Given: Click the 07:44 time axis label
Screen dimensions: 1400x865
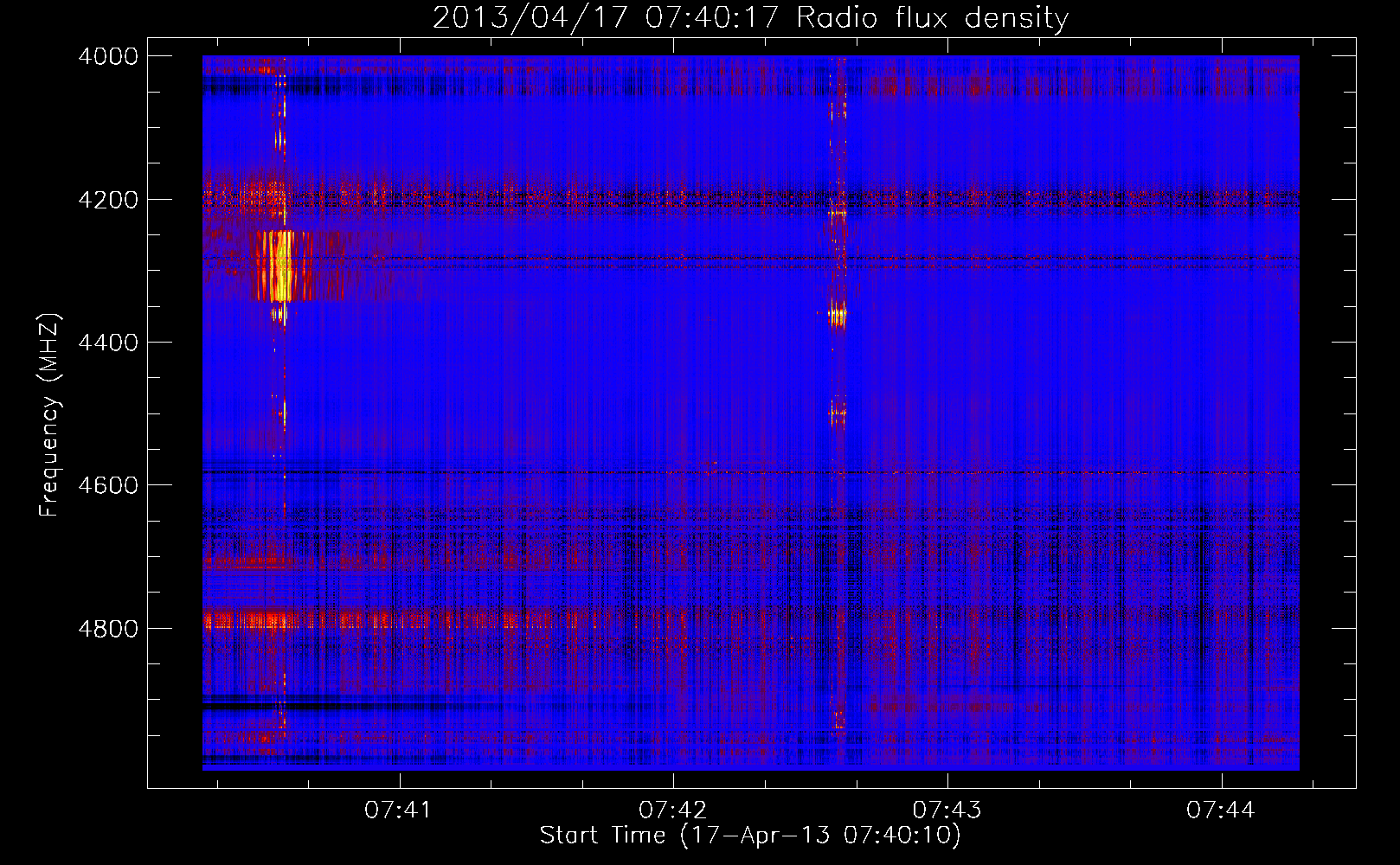Looking at the screenshot, I should (x=1221, y=811).
